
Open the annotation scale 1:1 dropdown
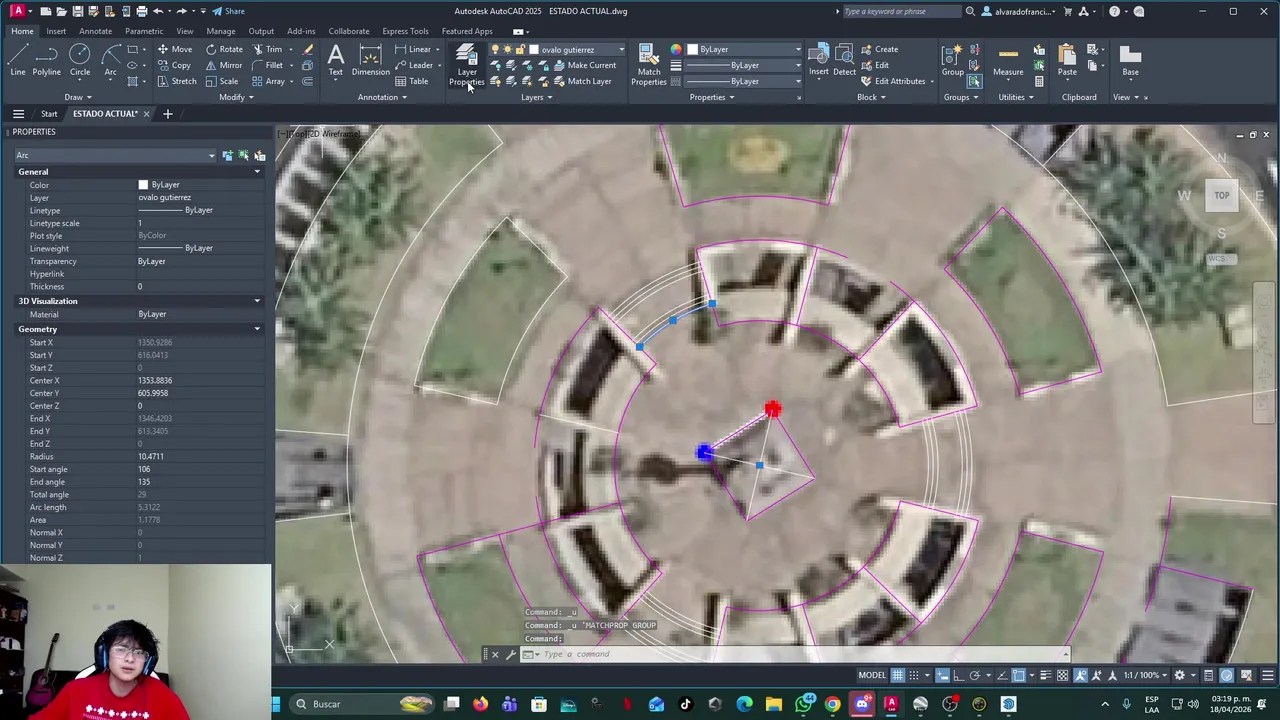[1145, 675]
